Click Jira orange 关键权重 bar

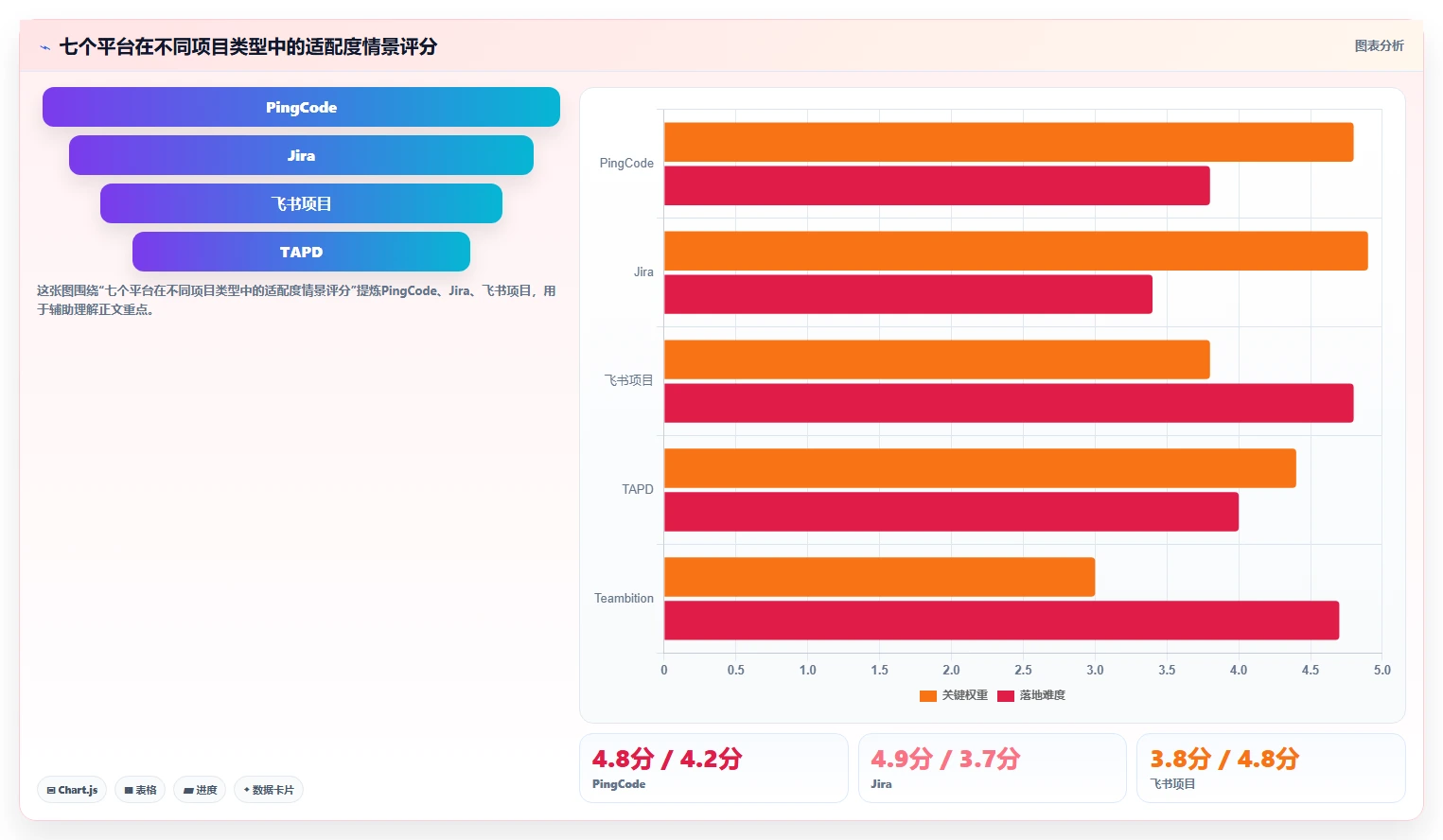1016,251
